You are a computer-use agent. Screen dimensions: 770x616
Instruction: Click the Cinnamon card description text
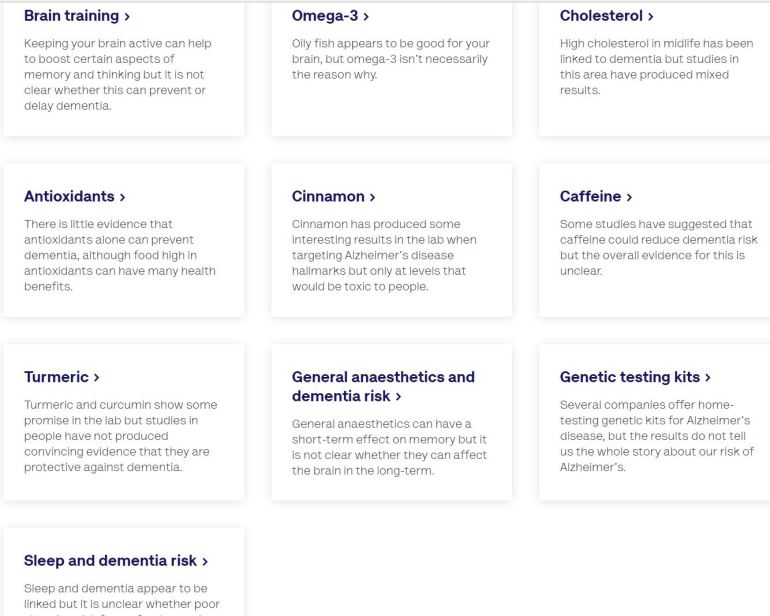pos(384,256)
